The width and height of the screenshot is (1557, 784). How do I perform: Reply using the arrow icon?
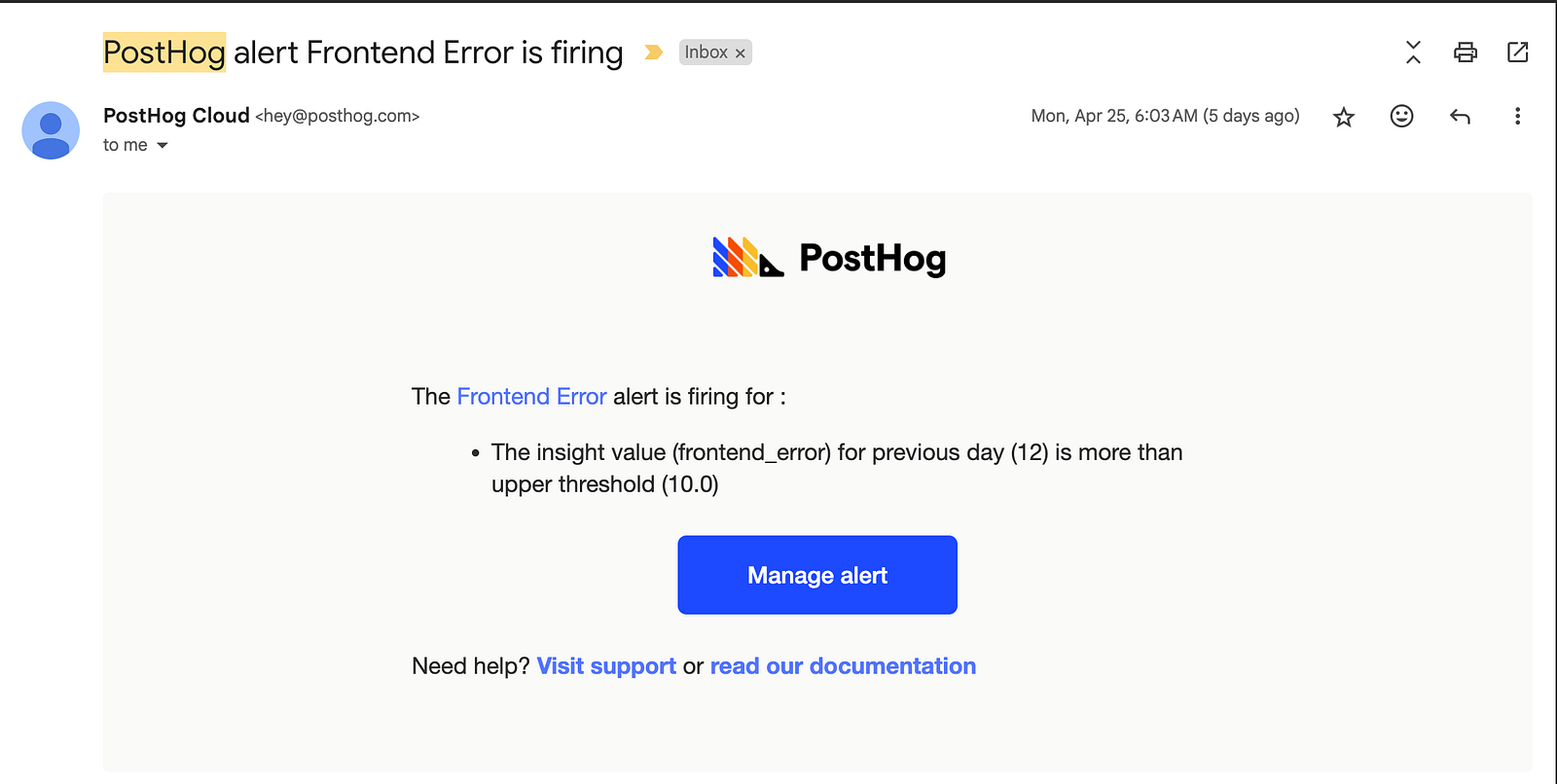pos(1460,117)
